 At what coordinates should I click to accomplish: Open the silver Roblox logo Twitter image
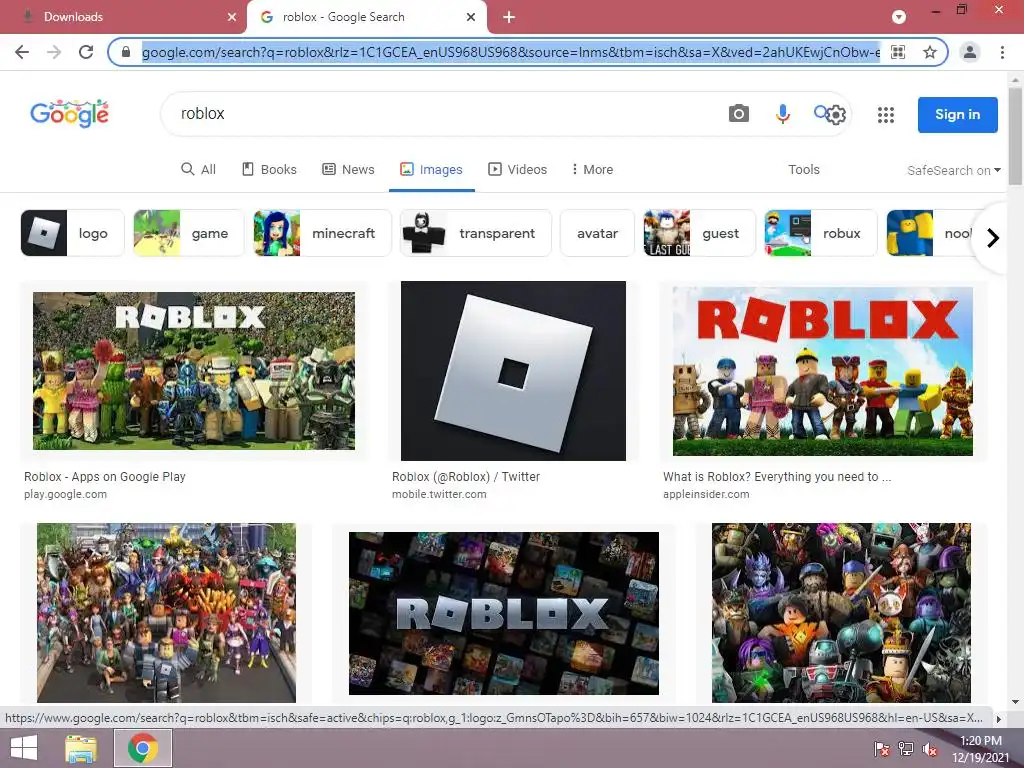coord(513,371)
